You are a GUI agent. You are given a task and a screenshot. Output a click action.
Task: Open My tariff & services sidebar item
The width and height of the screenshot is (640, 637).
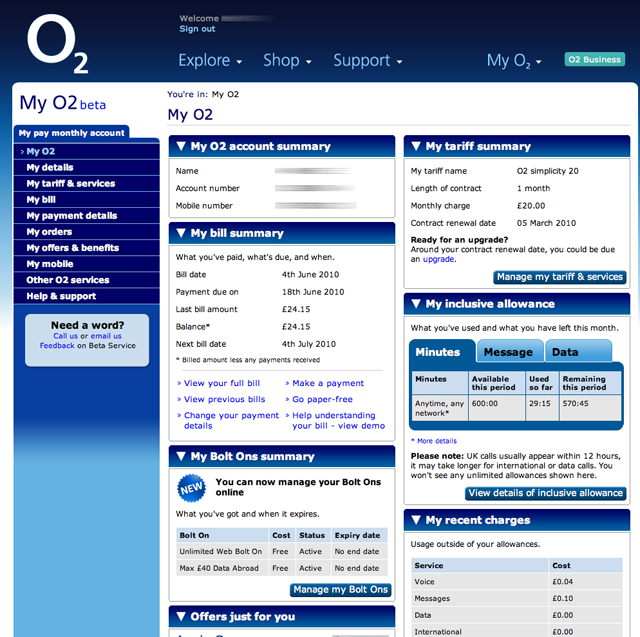[87, 184]
